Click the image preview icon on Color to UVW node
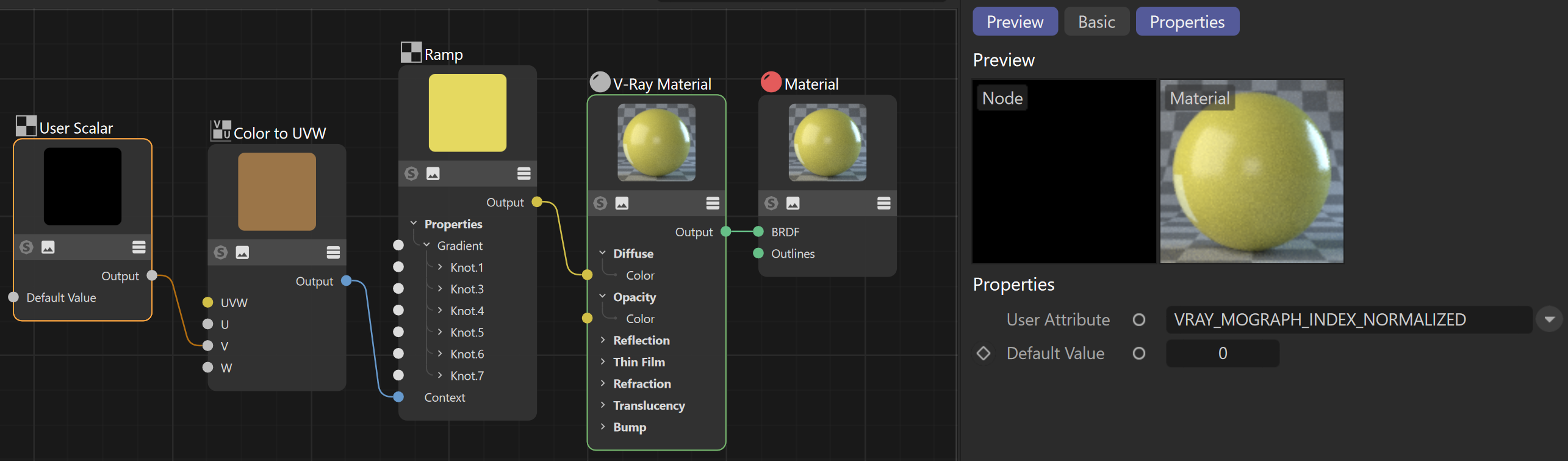Screen dimensions: 1568x461 (x=242, y=253)
